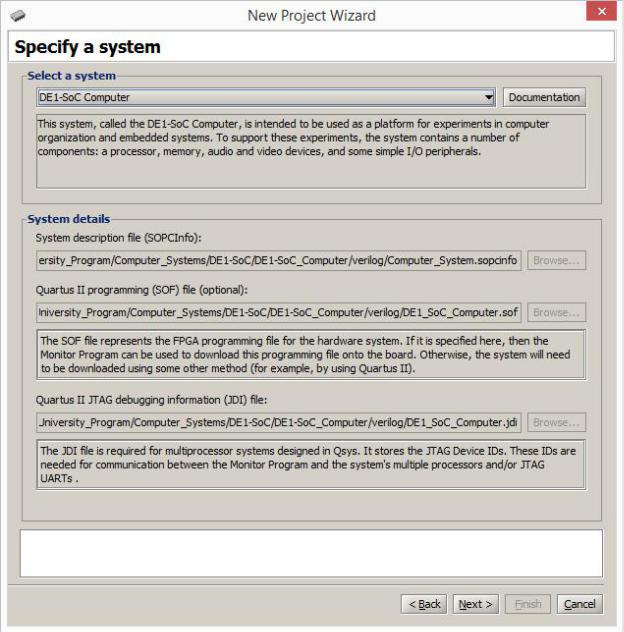
Task: Open the Select a system dropdown
Action: coord(266,97)
